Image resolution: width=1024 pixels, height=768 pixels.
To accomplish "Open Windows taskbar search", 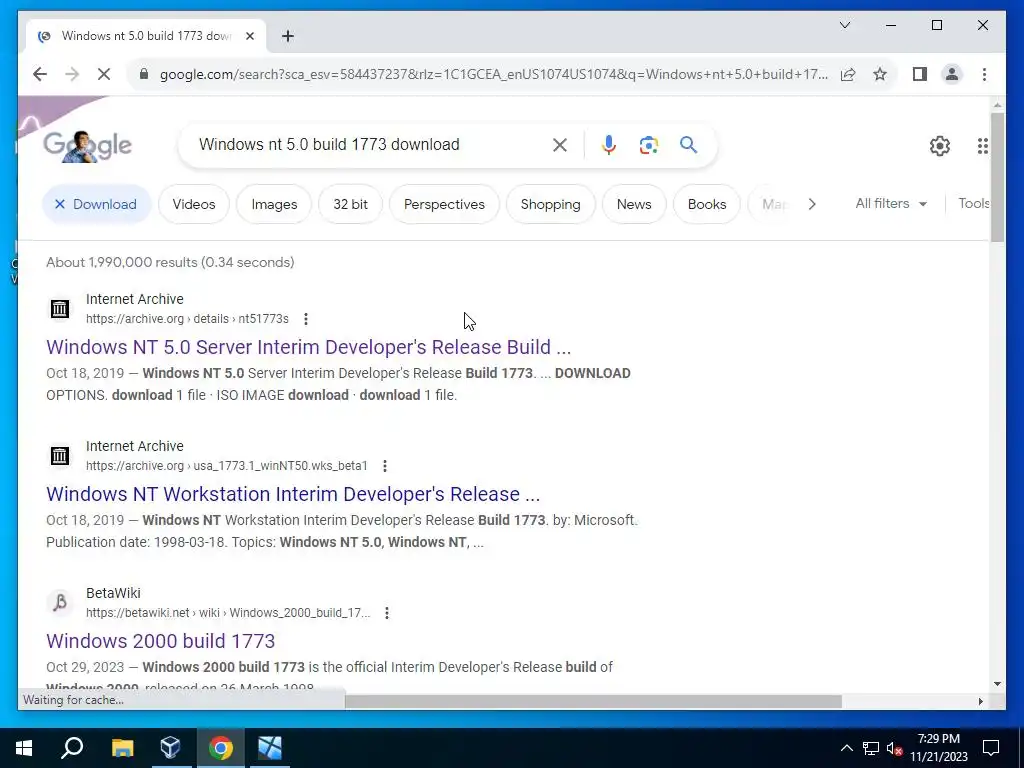I will click(72, 748).
